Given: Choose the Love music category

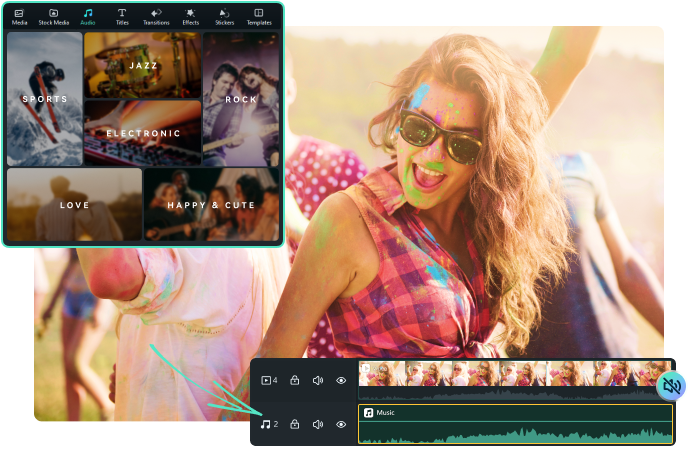Looking at the screenshot, I should [x=74, y=205].
